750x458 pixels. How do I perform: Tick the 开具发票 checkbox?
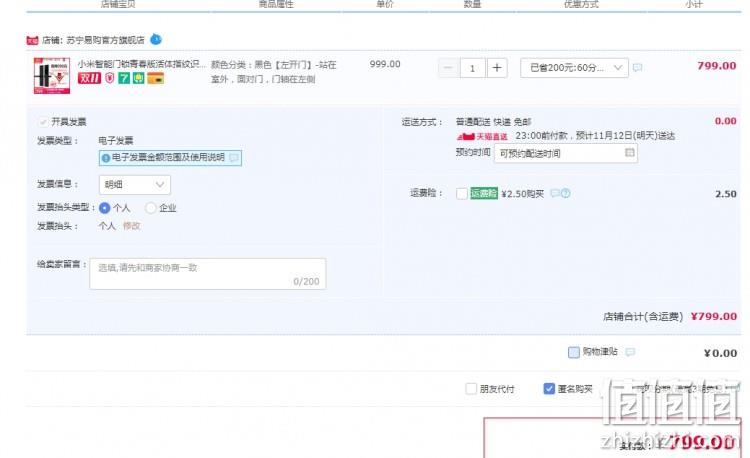click(43, 122)
